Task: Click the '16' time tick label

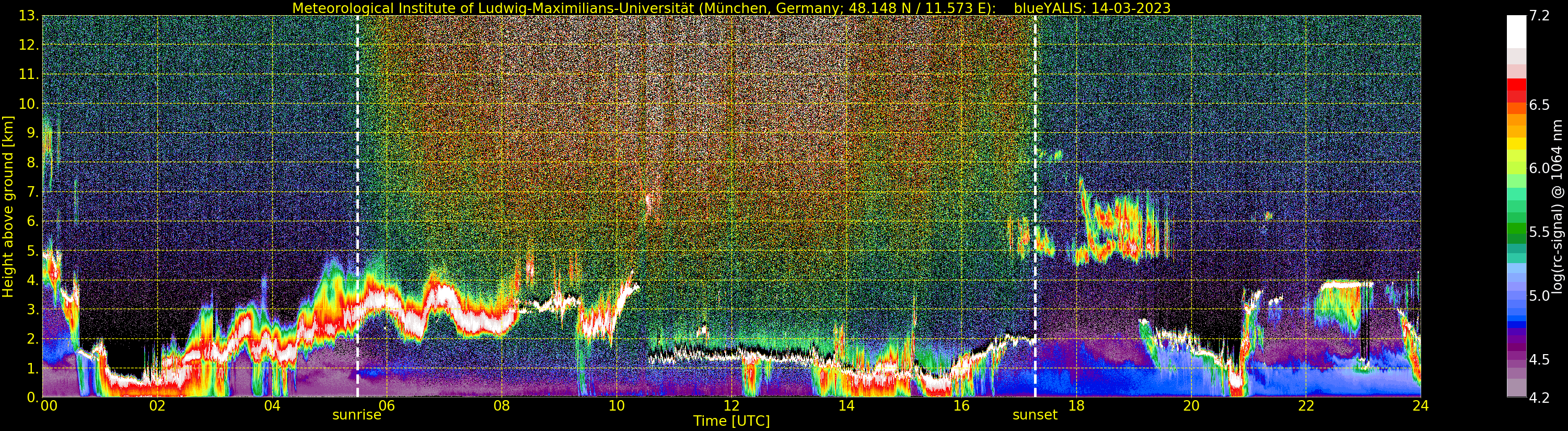Action: click(961, 406)
